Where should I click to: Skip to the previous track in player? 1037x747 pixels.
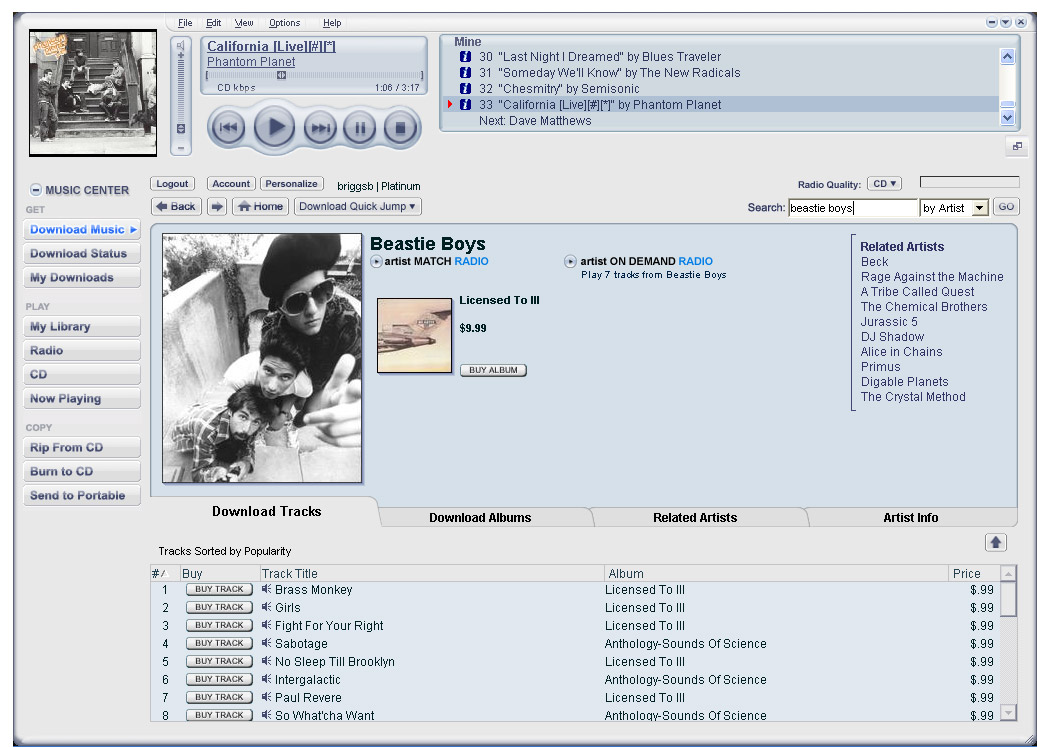[228, 128]
